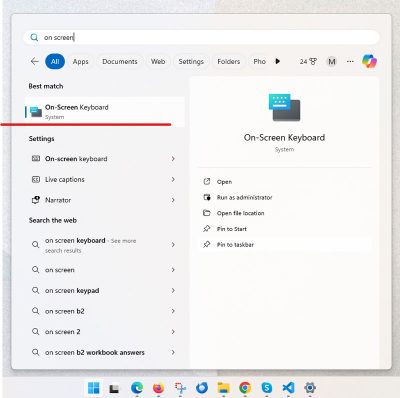Switch to the Apps filter tab
Screen dimensions: 400x398
coord(81,61)
